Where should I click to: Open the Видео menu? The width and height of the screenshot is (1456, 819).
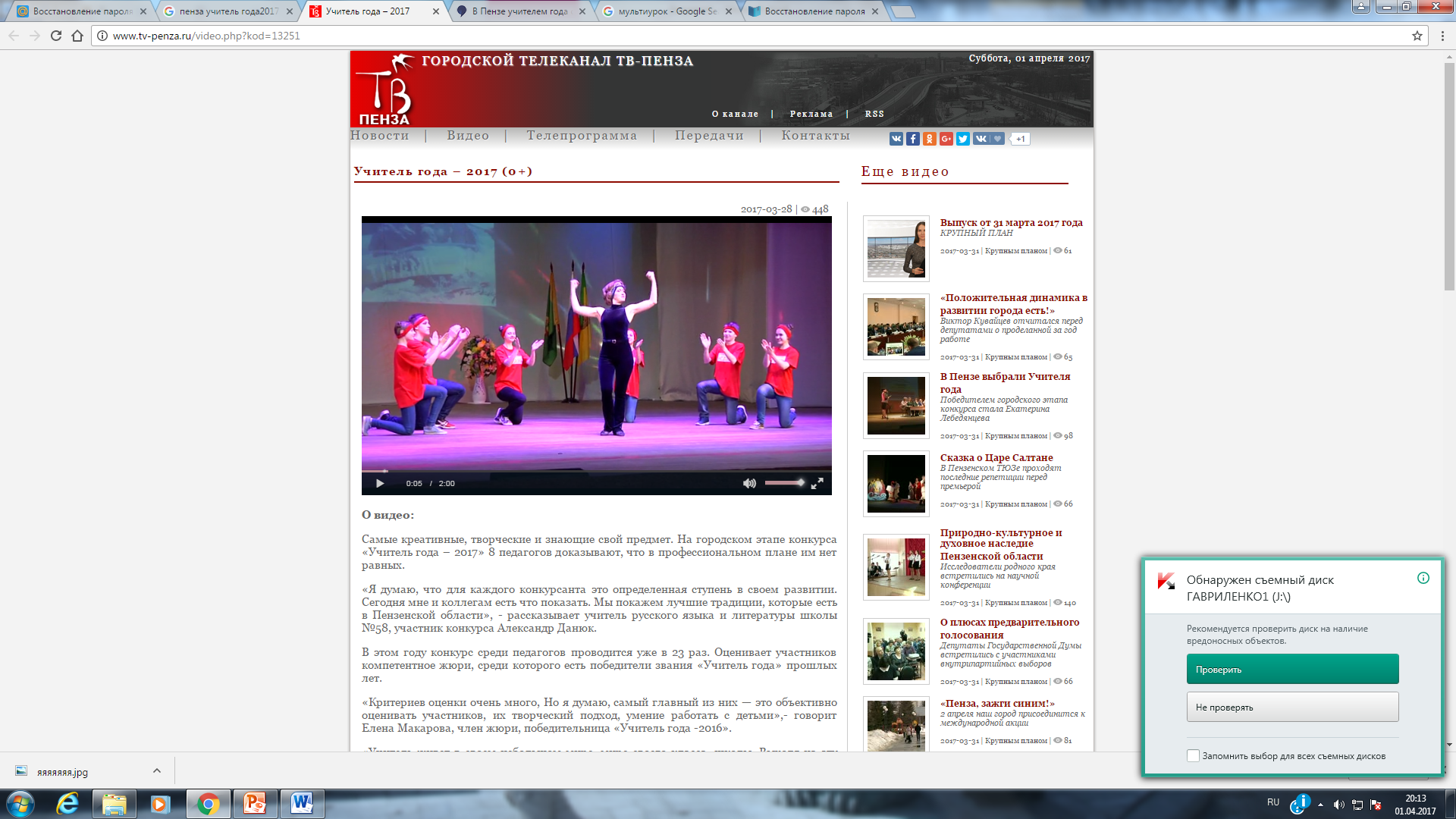pyautogui.click(x=468, y=136)
